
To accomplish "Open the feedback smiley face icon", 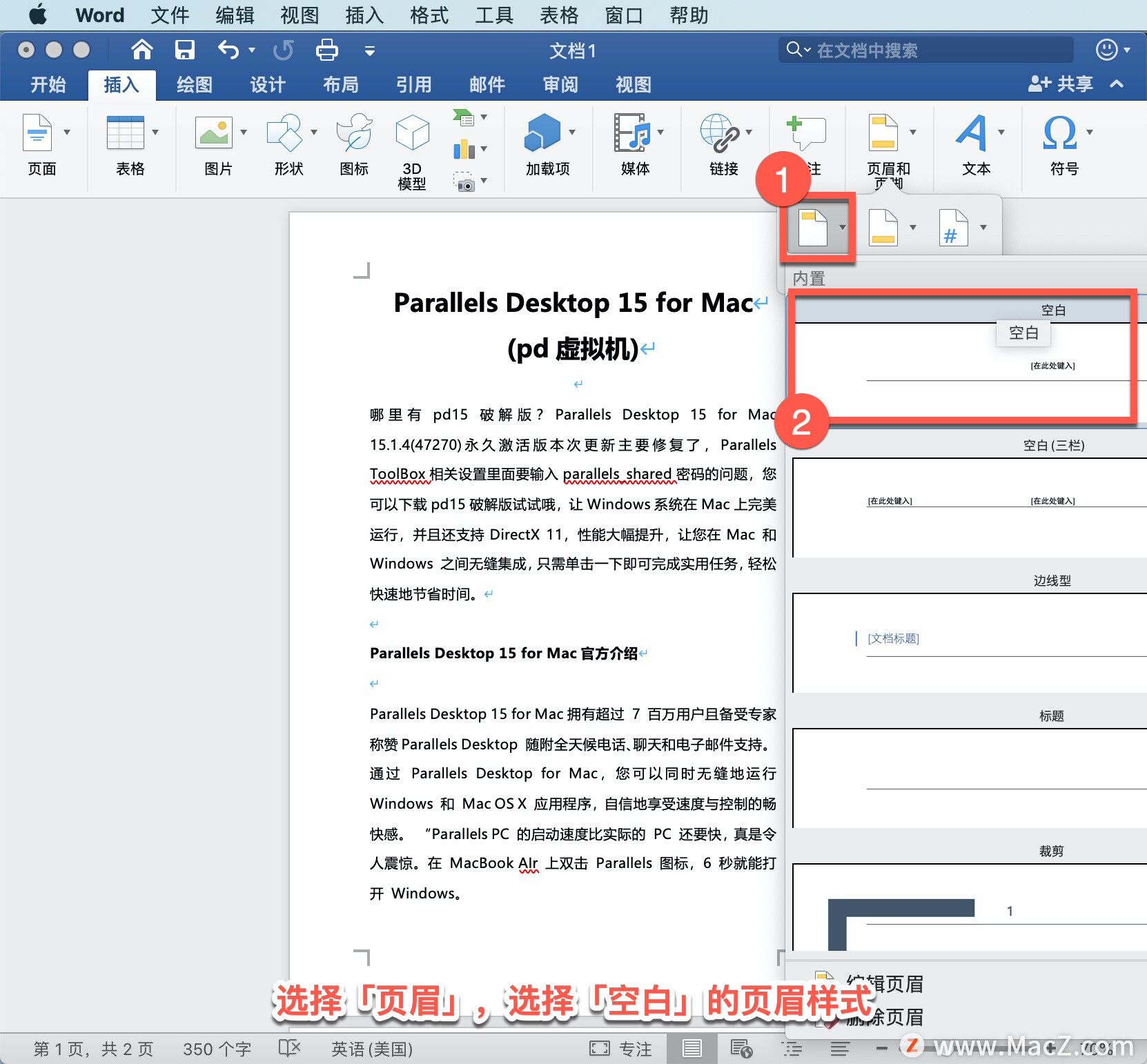I will coord(1106,50).
